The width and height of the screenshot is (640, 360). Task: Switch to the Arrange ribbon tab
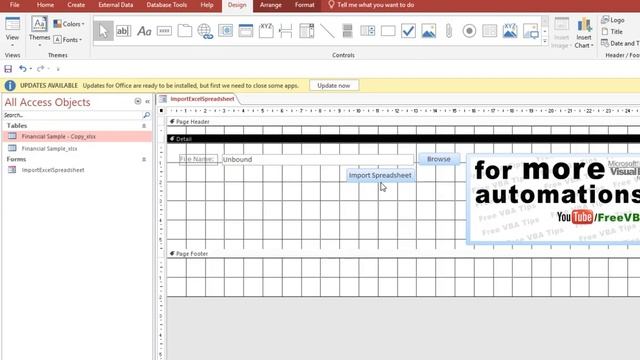(270, 5)
